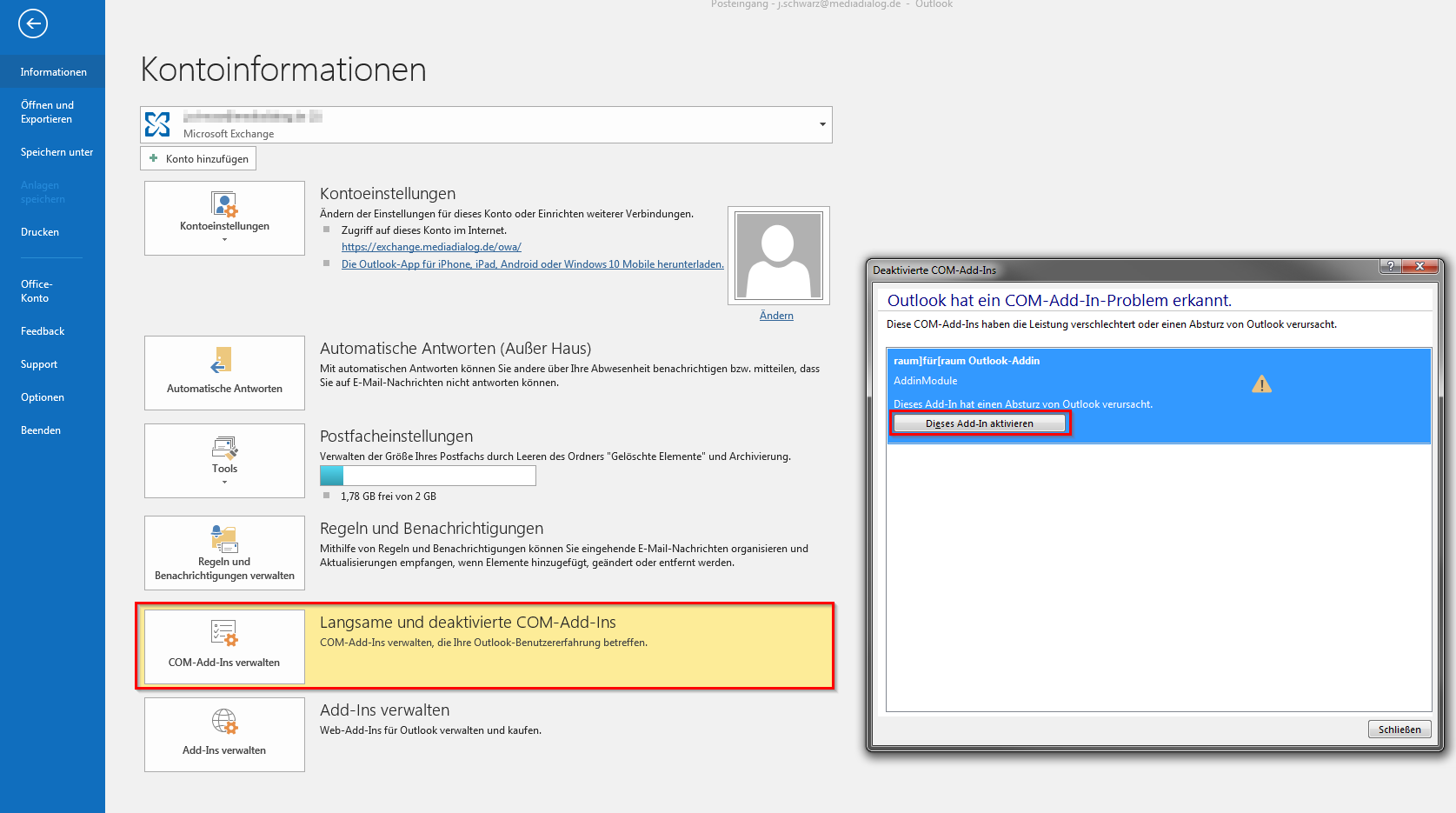The image size is (1456, 813).
Task: Click the Postfacheinstellungen heading
Action: click(x=396, y=436)
